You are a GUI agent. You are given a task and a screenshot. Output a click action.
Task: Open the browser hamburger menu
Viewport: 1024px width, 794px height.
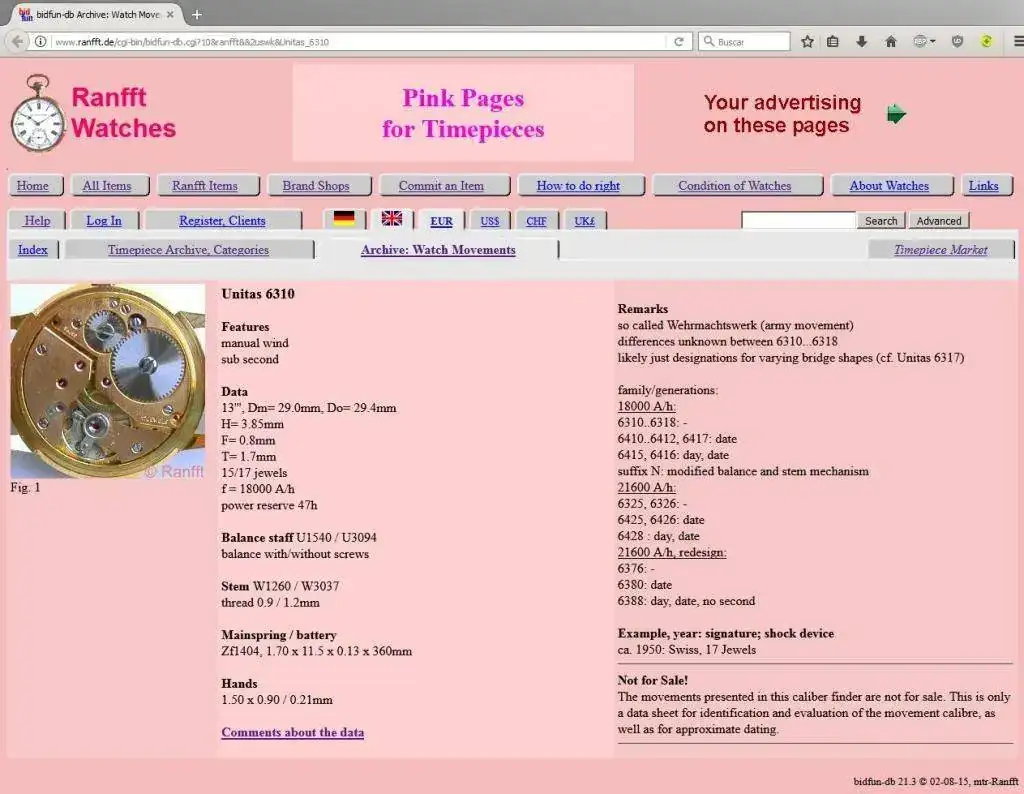click(x=1018, y=42)
